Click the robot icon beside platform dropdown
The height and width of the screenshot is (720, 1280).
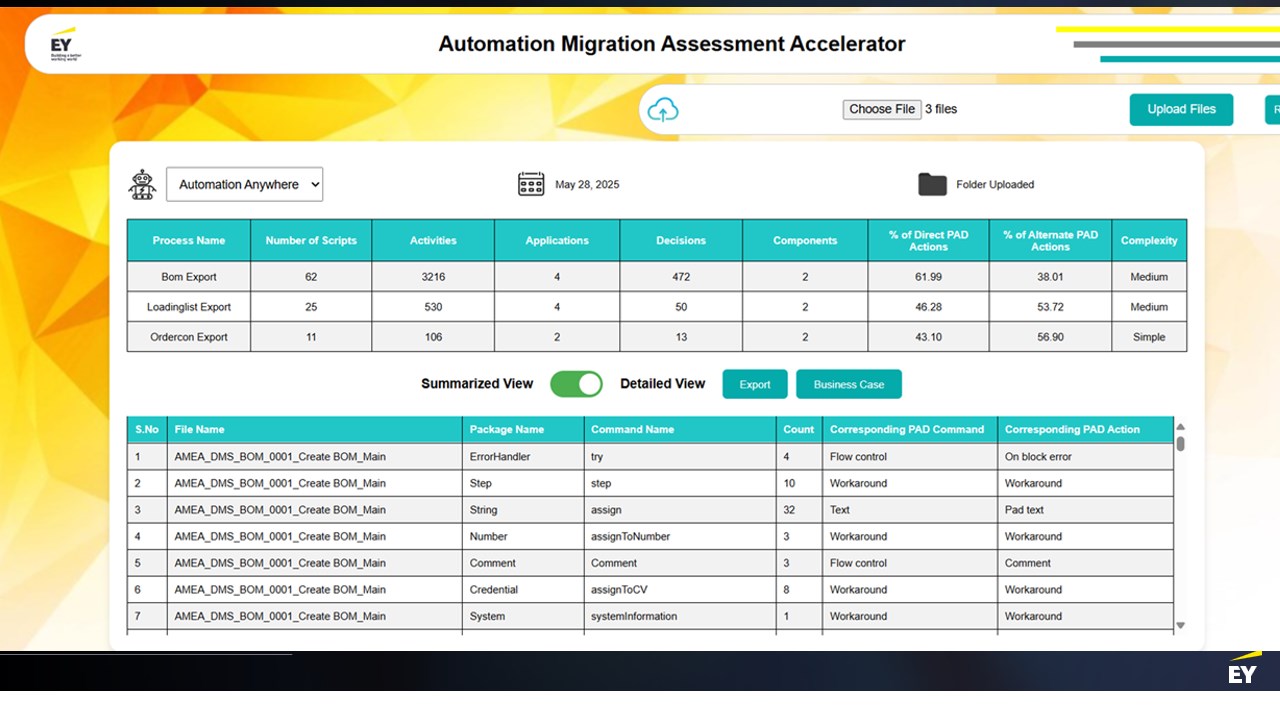tap(142, 184)
